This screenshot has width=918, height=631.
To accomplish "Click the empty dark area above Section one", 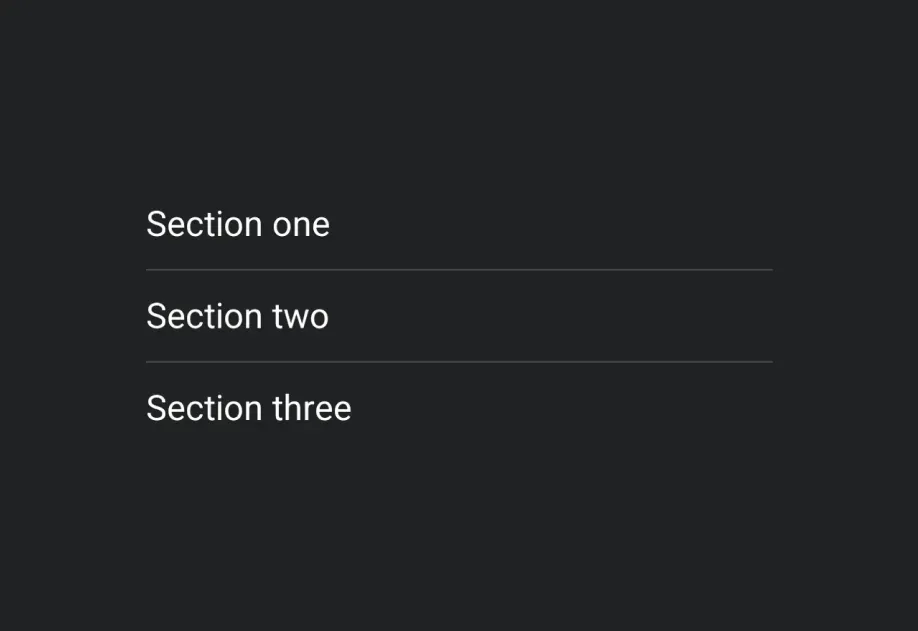I will click(x=459, y=88).
